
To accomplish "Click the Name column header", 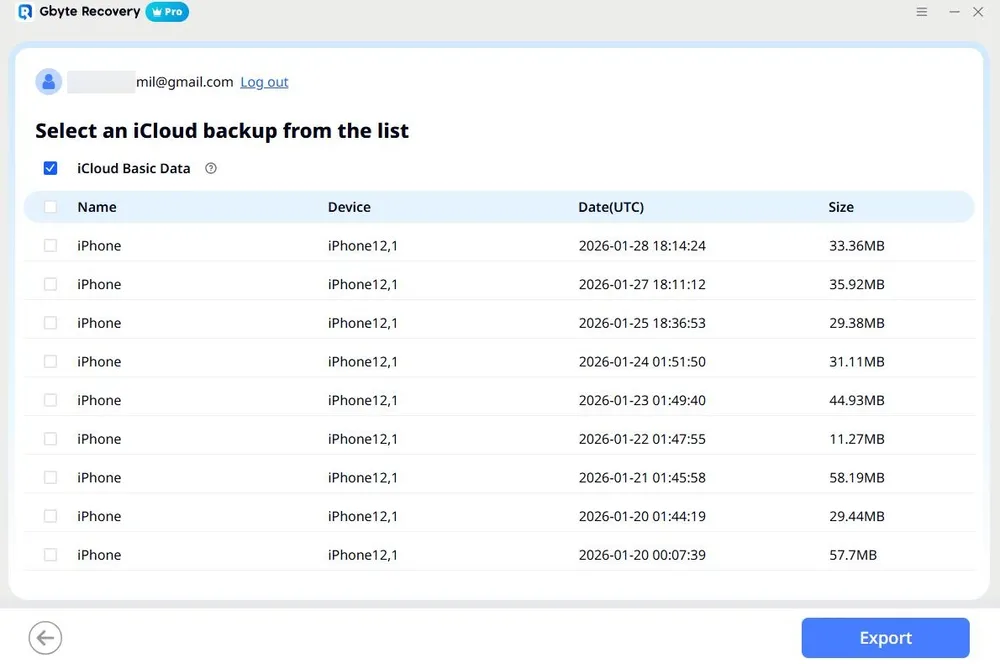I will pos(96,206).
